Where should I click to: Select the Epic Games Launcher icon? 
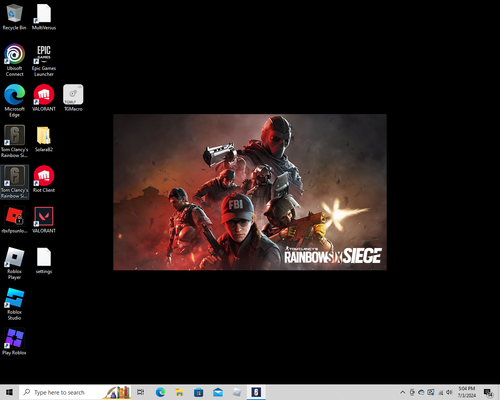point(44,60)
